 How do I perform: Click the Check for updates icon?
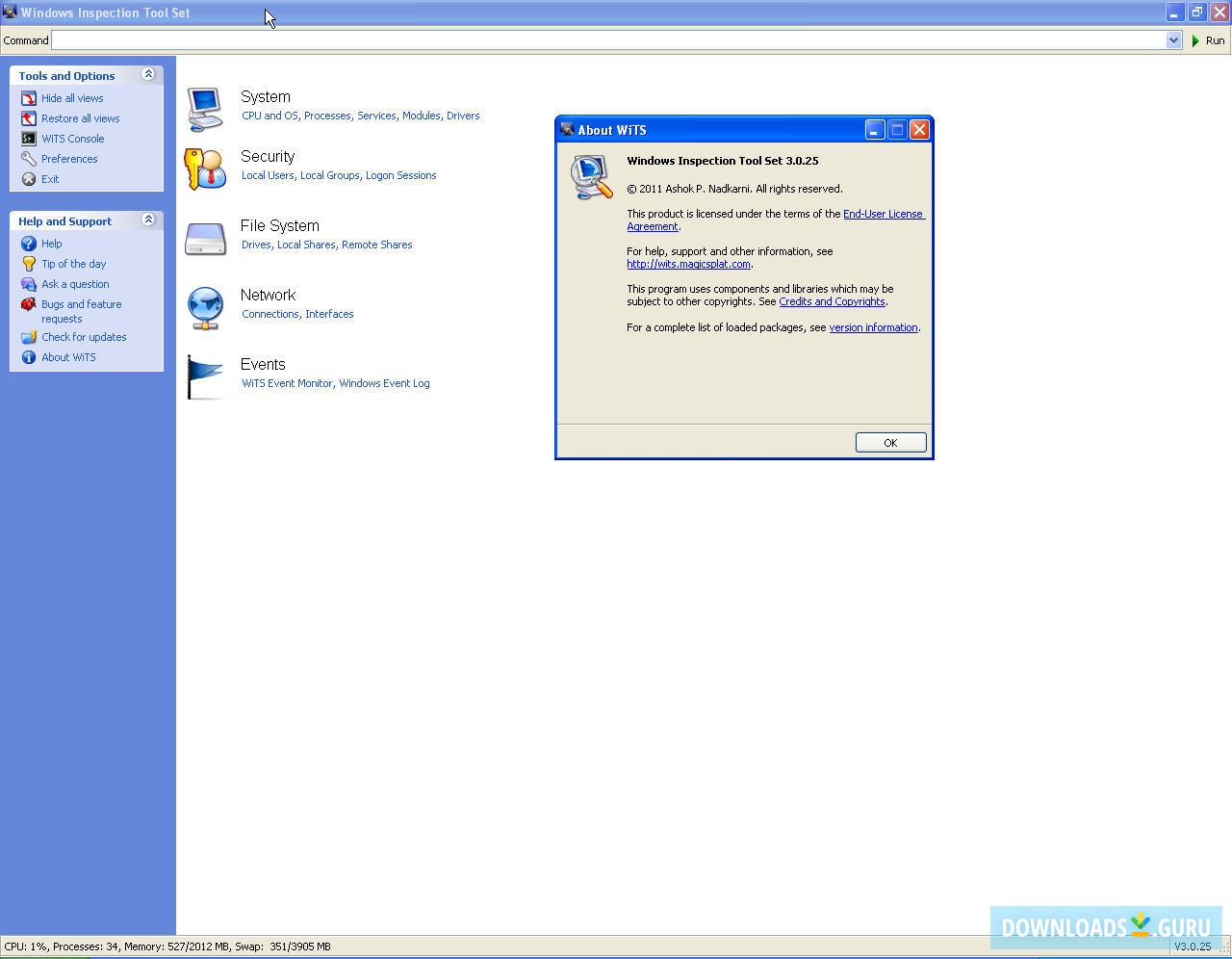coord(29,337)
